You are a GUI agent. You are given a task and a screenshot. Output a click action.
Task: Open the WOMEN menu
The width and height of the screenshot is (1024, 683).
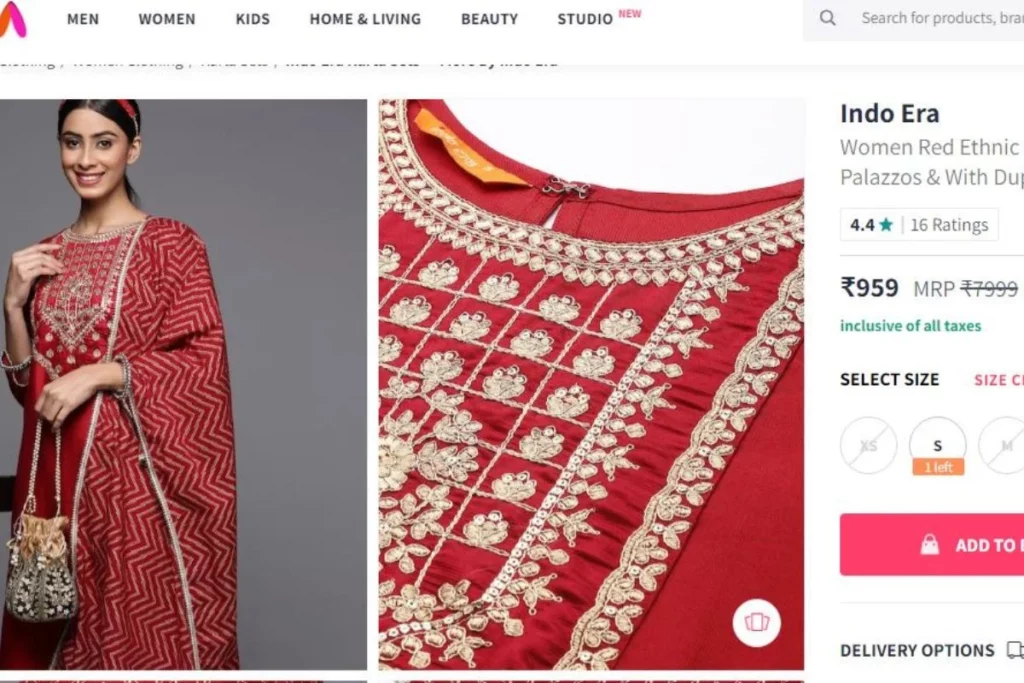click(x=167, y=20)
